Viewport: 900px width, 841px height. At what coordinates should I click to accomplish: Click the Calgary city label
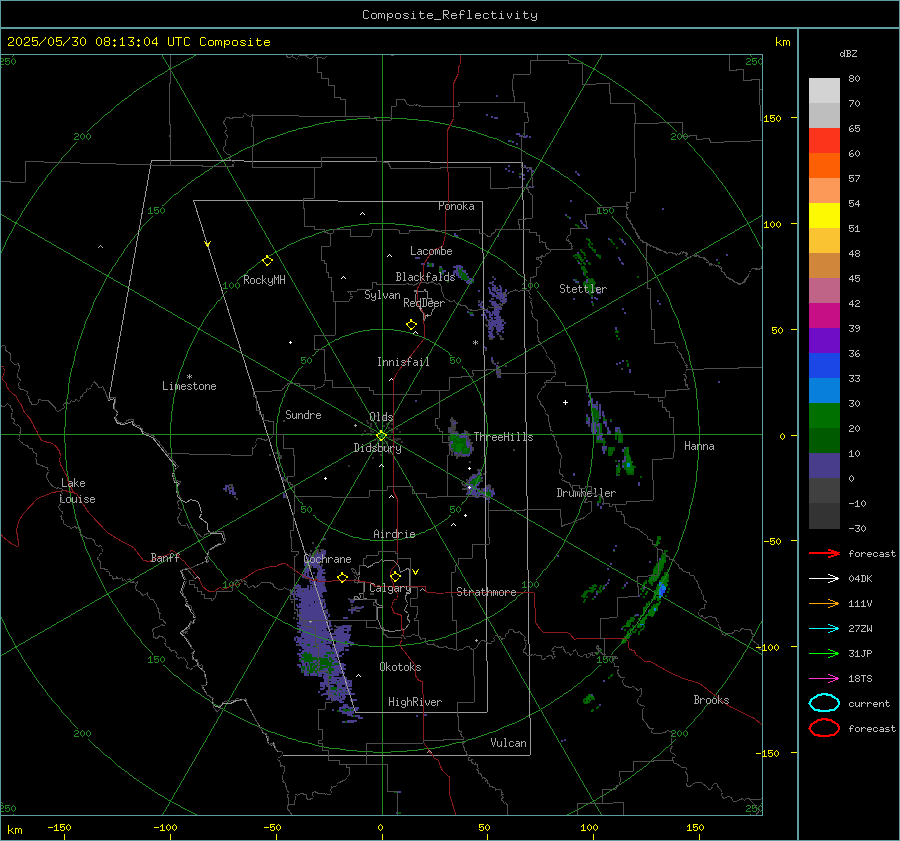tap(390, 588)
